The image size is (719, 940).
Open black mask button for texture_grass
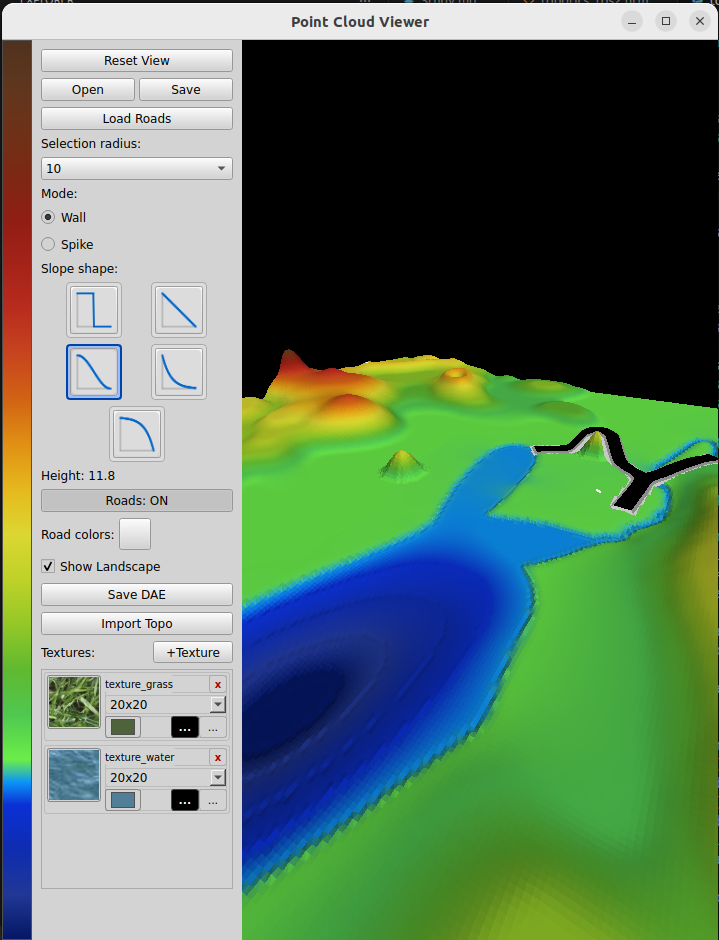click(x=185, y=728)
